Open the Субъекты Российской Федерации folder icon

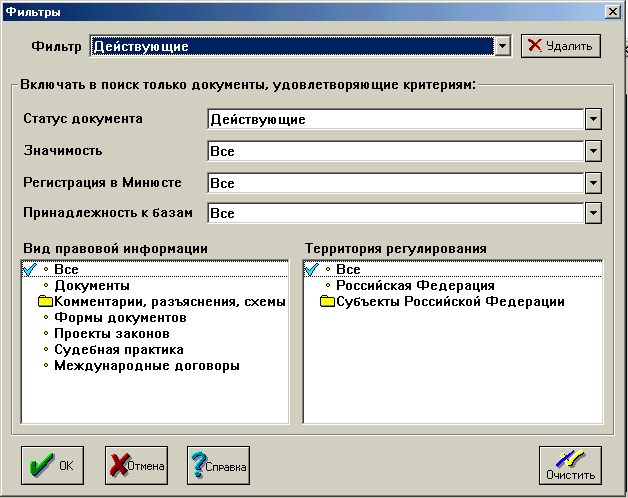328,301
